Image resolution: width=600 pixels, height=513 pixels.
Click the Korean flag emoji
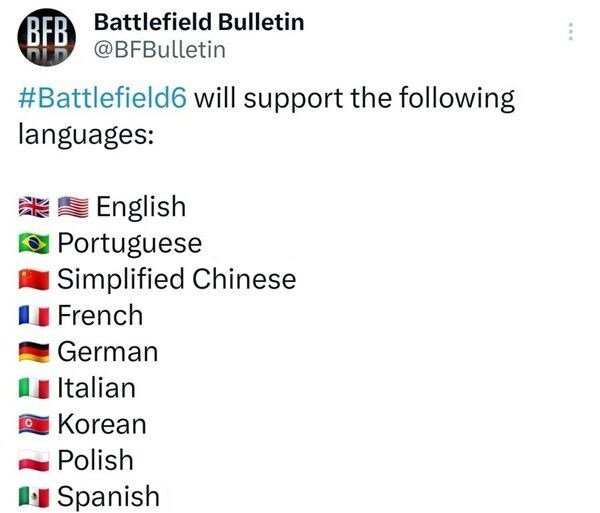34,425
